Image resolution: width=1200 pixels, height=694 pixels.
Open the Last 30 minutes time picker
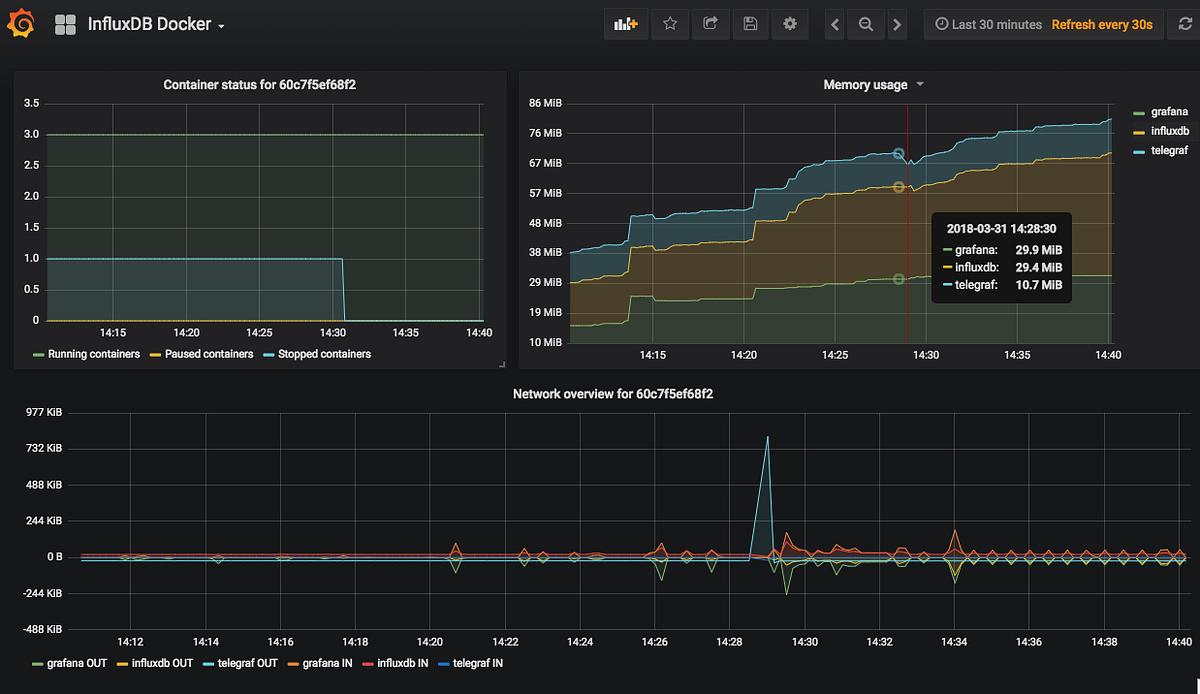click(x=989, y=24)
